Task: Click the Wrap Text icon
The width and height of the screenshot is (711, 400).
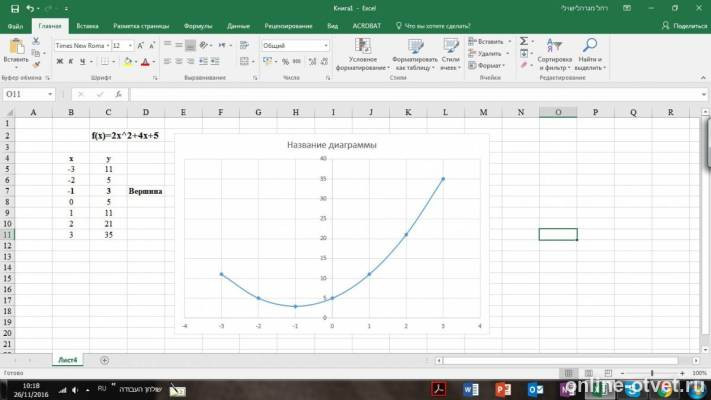Action: (x=244, y=45)
